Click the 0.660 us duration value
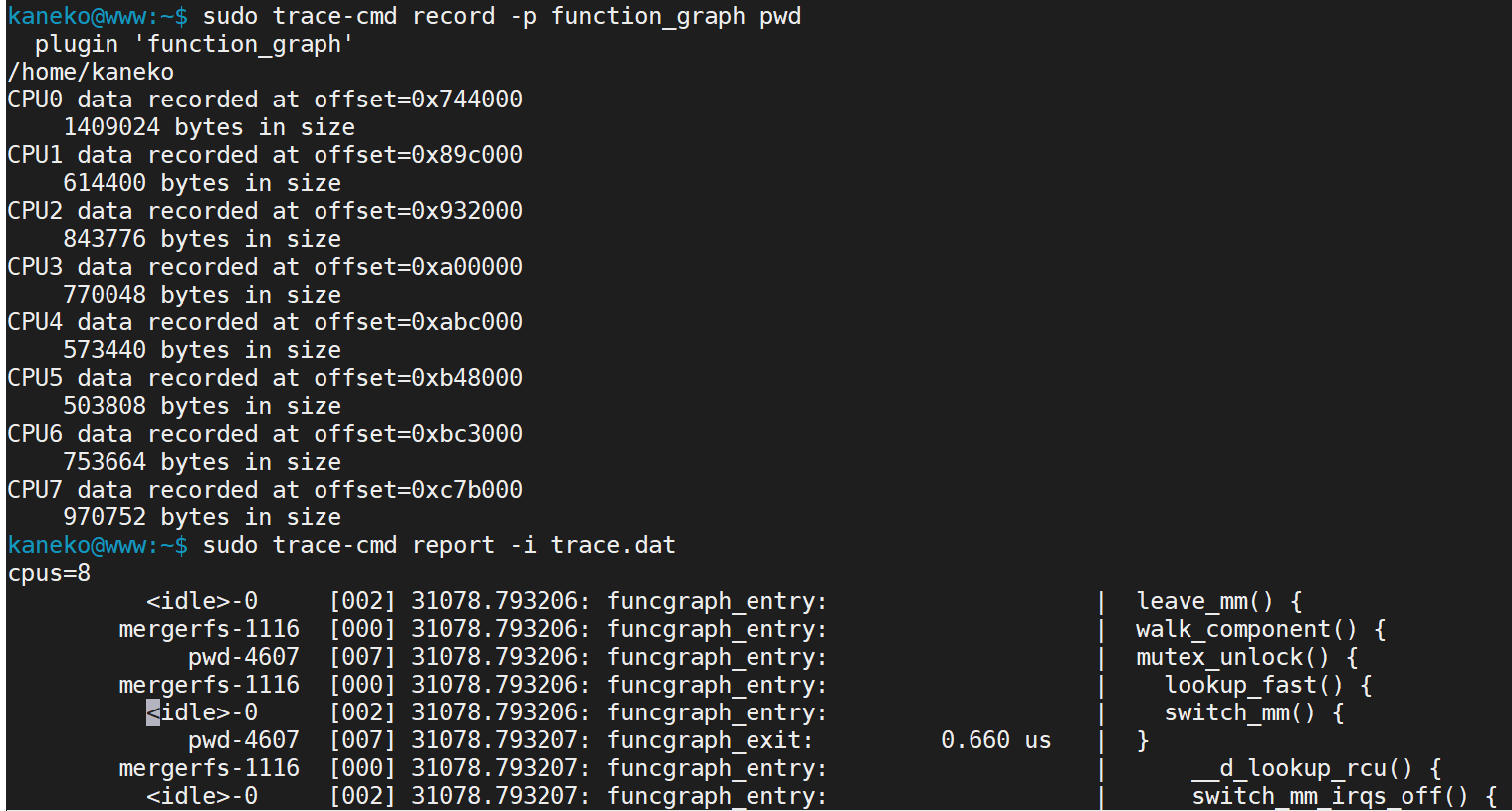Screen dimensions: 1512x811 996,740
